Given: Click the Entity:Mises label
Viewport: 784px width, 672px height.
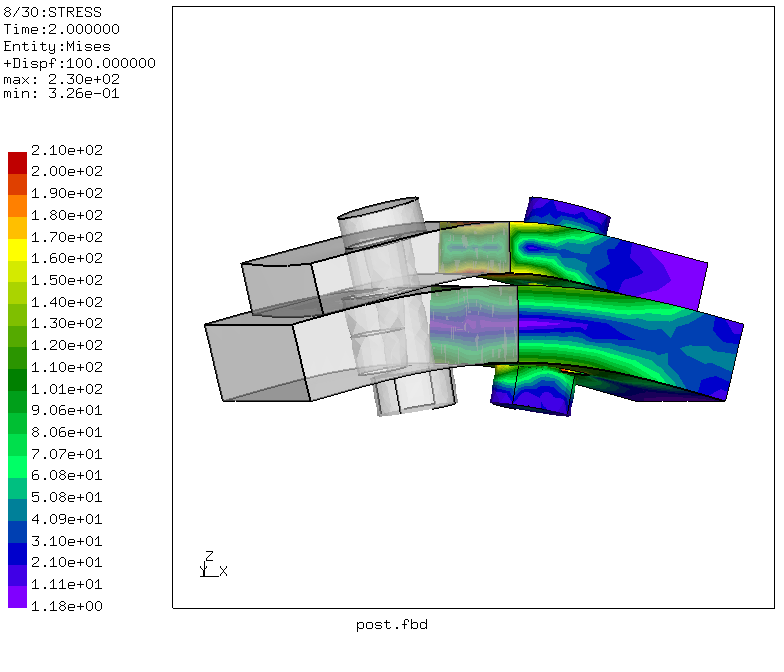Looking at the screenshot, I should (57, 46).
